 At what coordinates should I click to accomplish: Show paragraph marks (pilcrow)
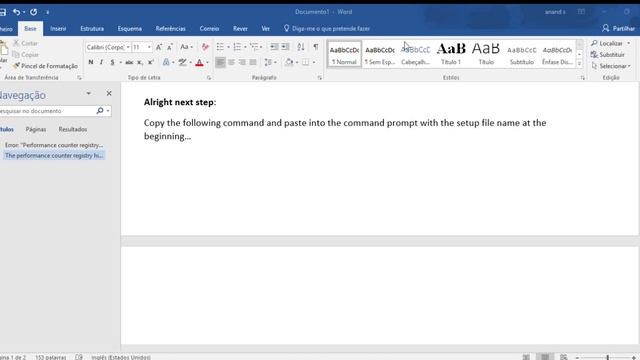(316, 47)
